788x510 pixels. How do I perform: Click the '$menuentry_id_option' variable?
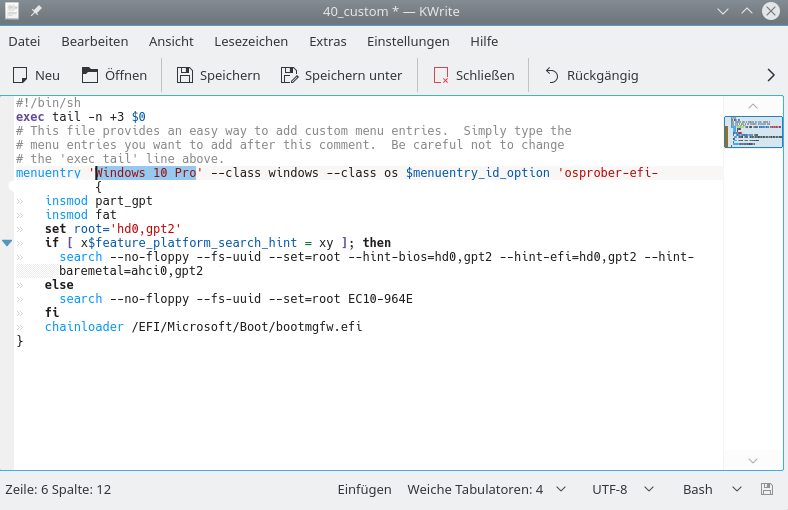click(x=478, y=173)
